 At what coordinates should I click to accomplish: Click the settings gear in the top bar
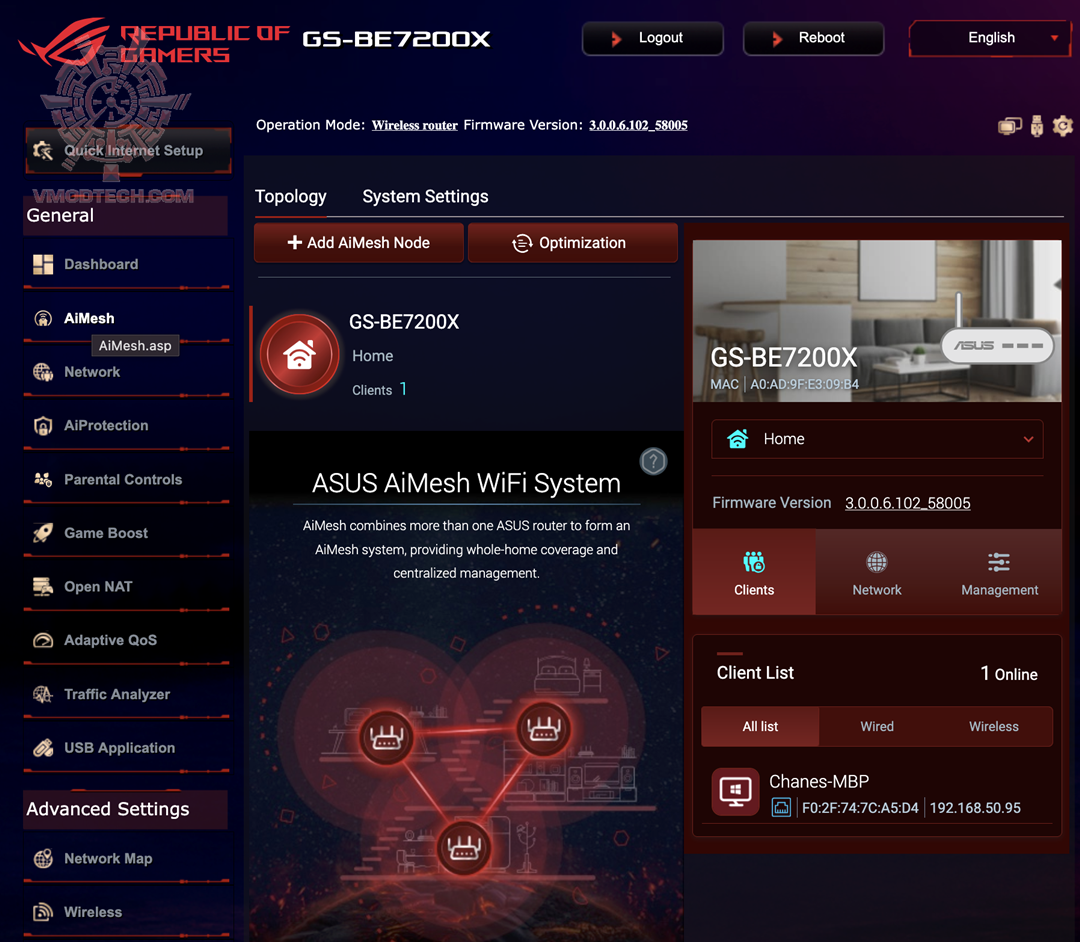click(x=1063, y=126)
